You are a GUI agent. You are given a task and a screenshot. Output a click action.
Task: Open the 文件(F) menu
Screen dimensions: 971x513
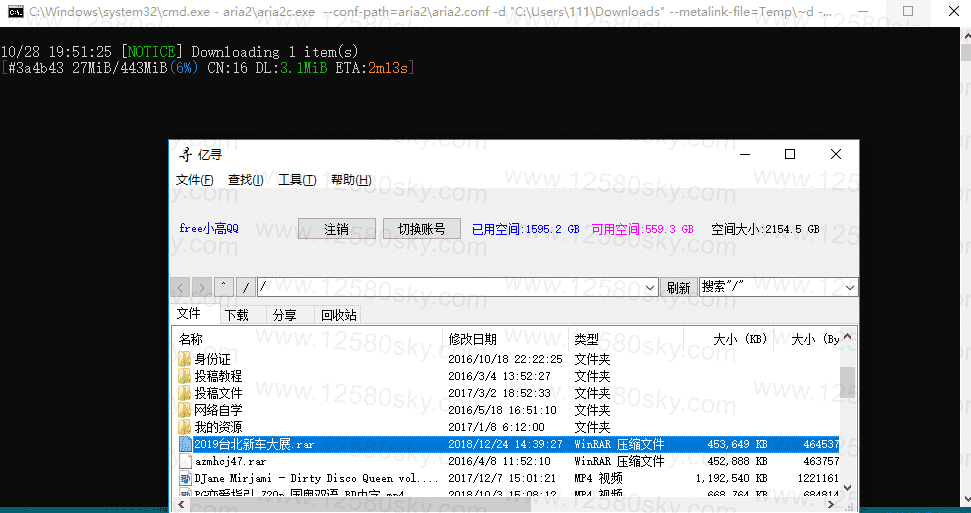(195, 180)
